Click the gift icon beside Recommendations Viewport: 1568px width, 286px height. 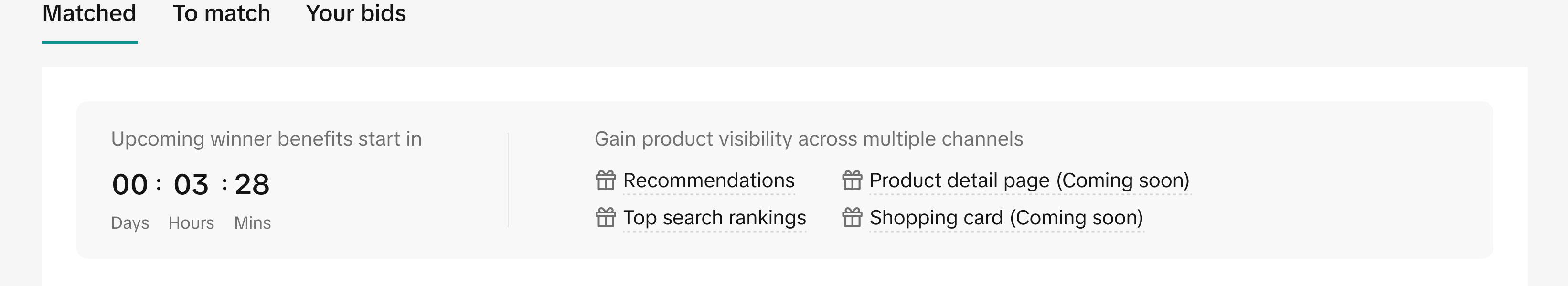(x=606, y=180)
